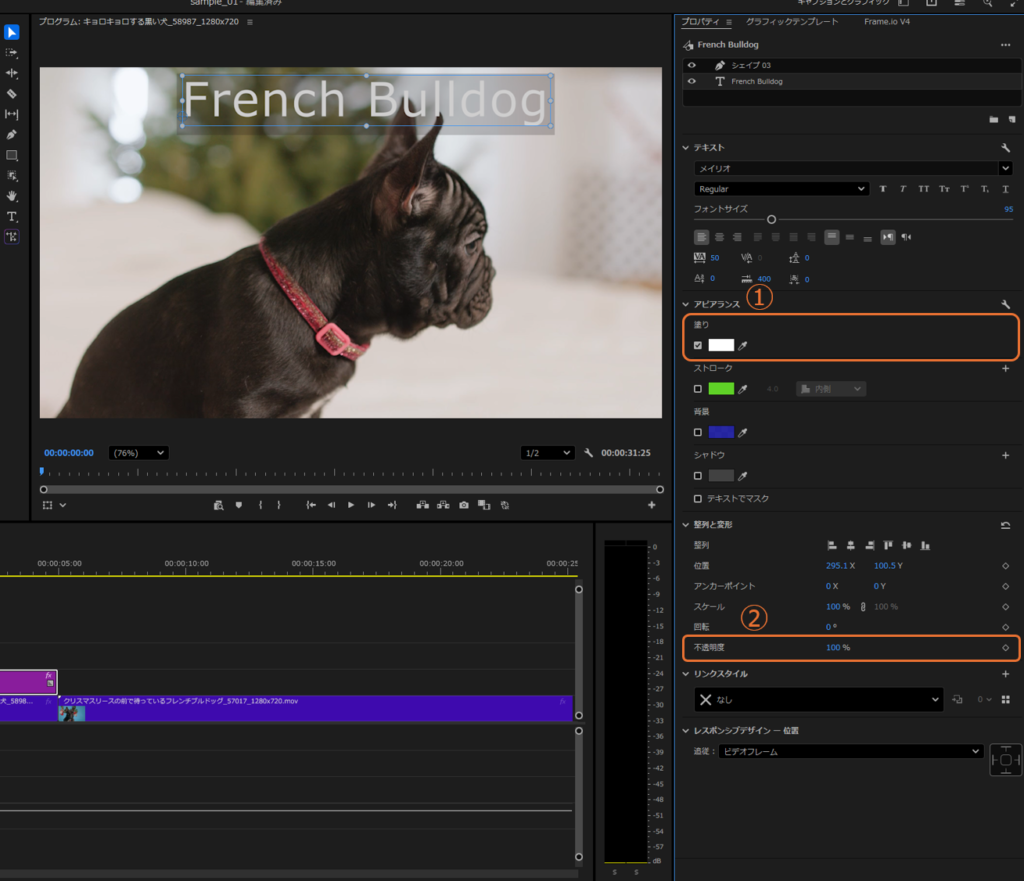This screenshot has height=881, width=1024.
Task: Go to Out point
Action: 392,505
